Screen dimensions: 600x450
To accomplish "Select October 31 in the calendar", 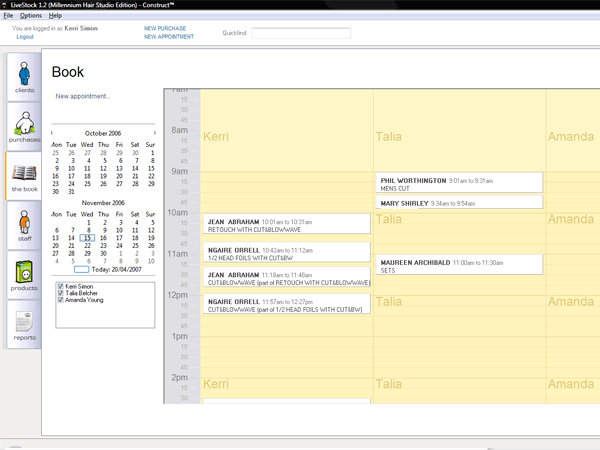I will click(71, 191).
